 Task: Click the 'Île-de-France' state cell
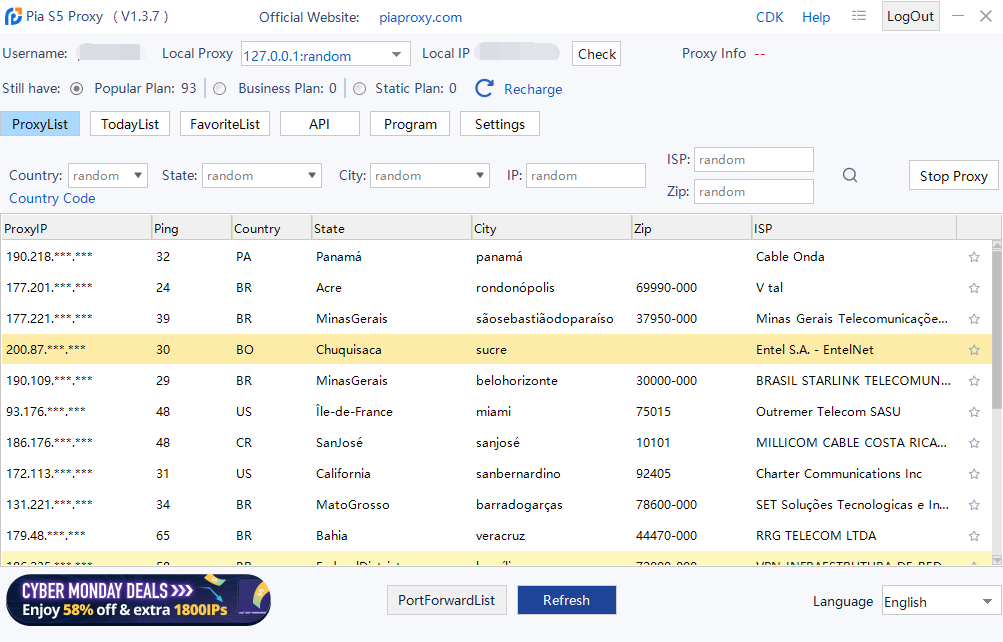(354, 412)
